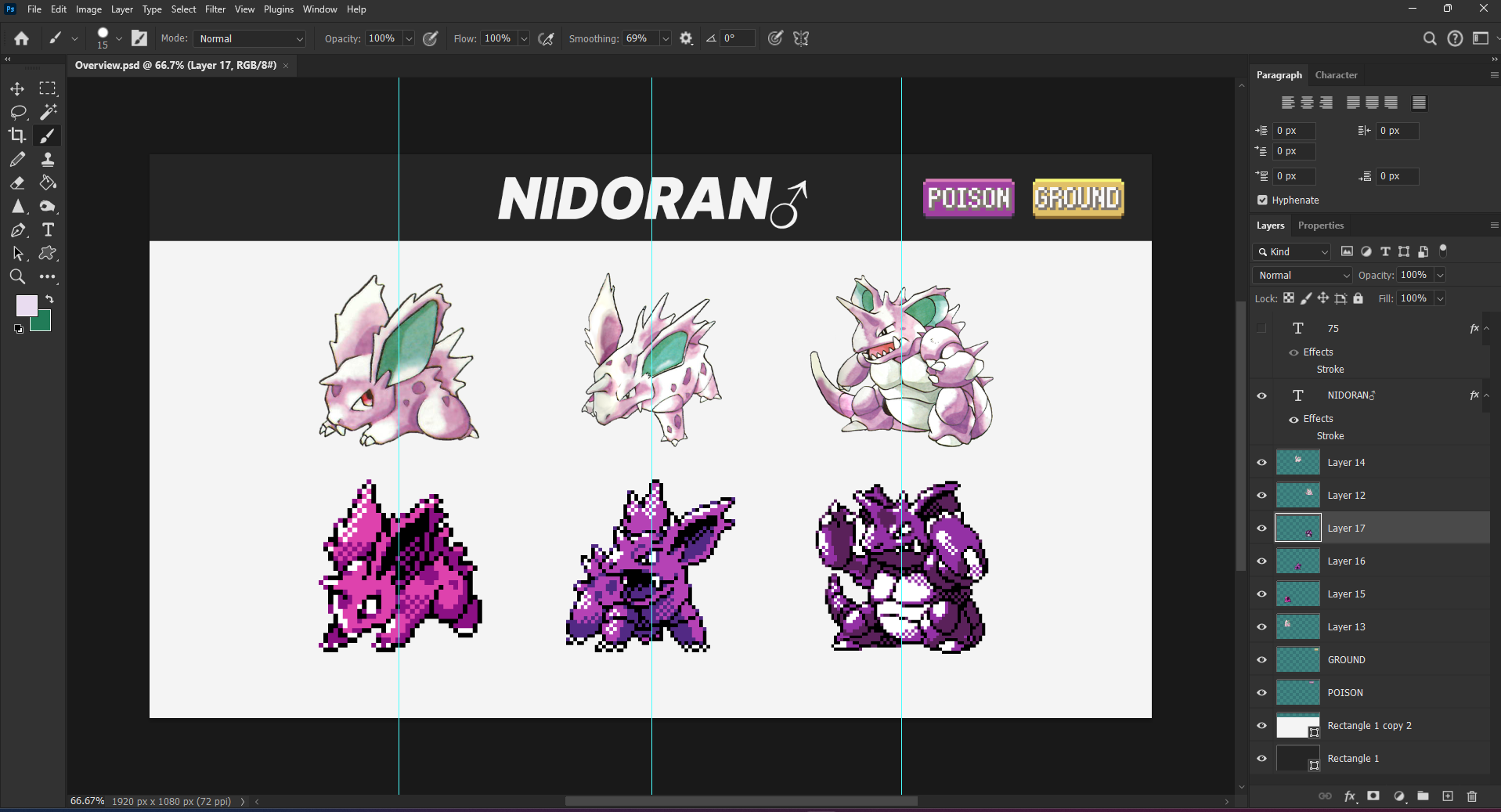The height and width of the screenshot is (812, 1501).
Task: Switch to the Character tab
Action: [x=1336, y=75]
